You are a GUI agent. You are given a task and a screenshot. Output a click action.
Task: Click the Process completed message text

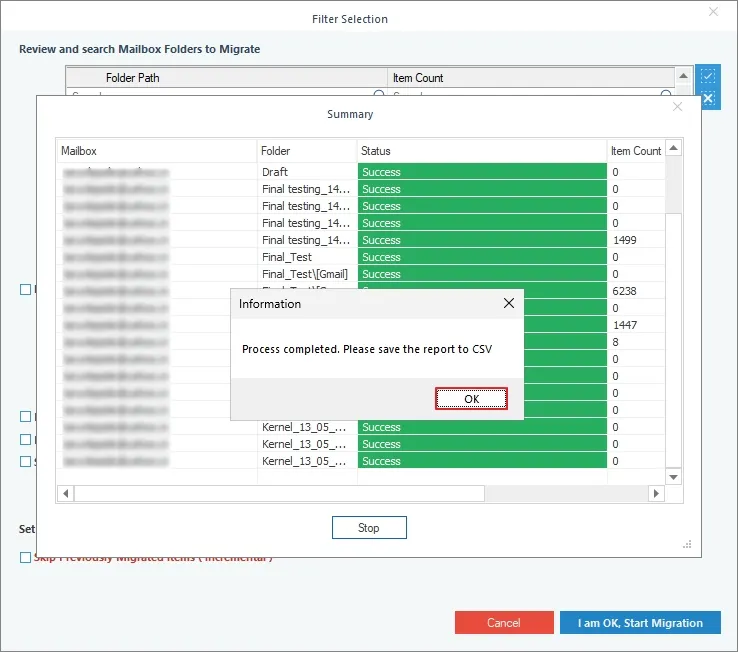(x=367, y=349)
